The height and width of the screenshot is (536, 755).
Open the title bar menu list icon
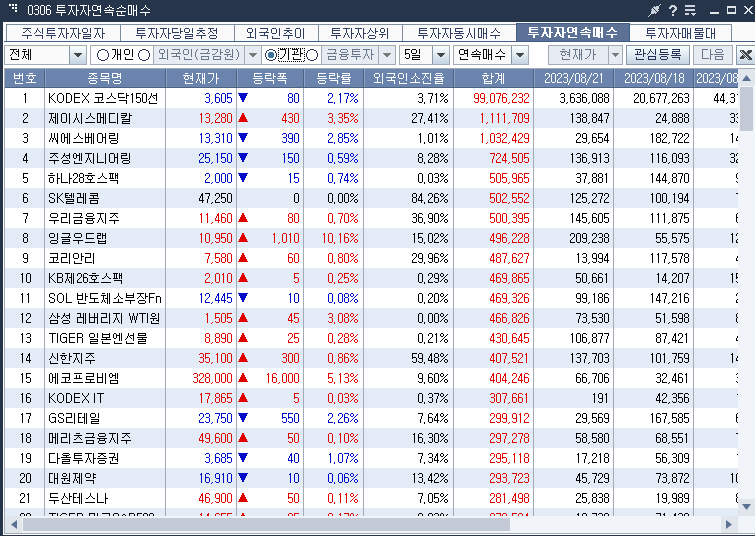690,10
